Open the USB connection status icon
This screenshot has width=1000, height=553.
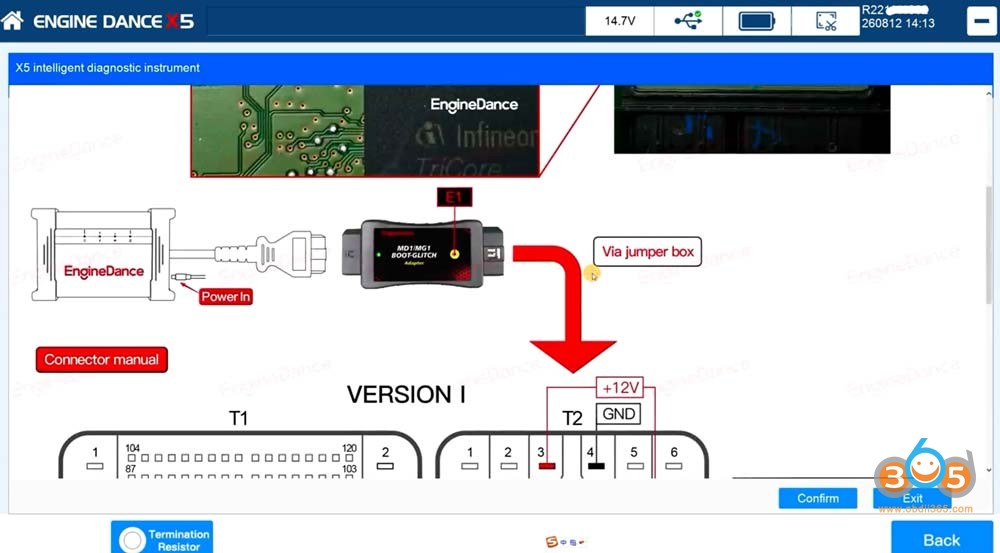[688, 21]
